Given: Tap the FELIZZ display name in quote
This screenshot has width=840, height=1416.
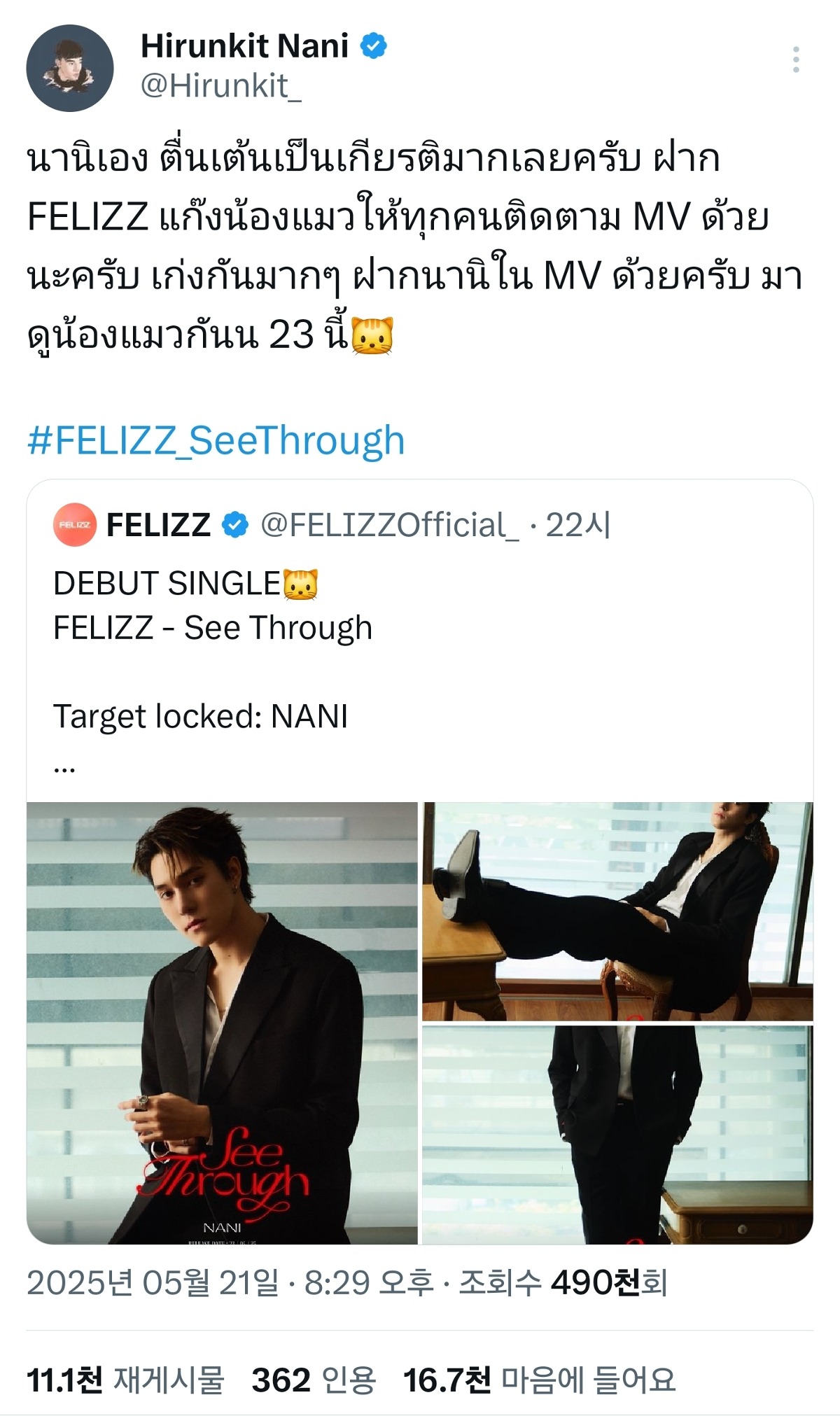Looking at the screenshot, I should pos(158,525).
